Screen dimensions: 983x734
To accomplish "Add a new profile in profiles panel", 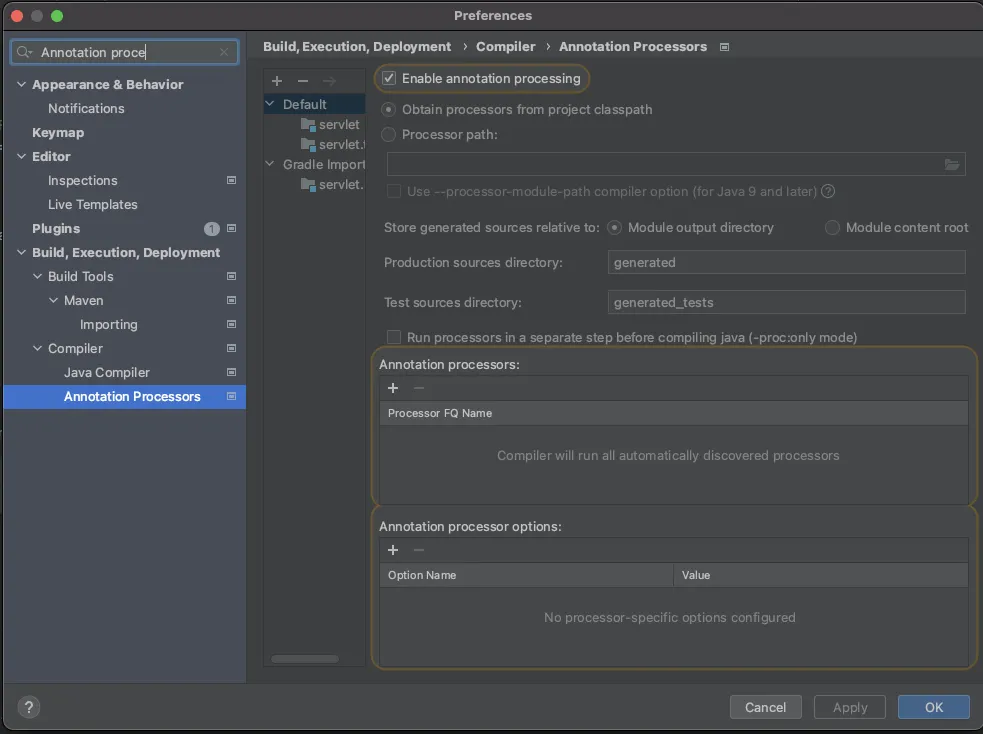I will pyautogui.click(x=277, y=80).
